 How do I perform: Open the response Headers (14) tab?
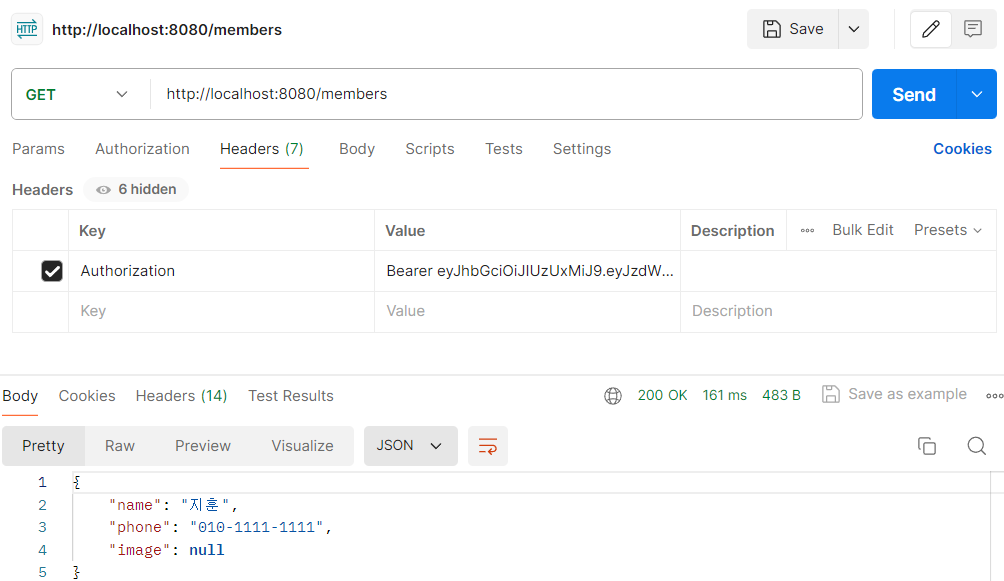click(181, 396)
